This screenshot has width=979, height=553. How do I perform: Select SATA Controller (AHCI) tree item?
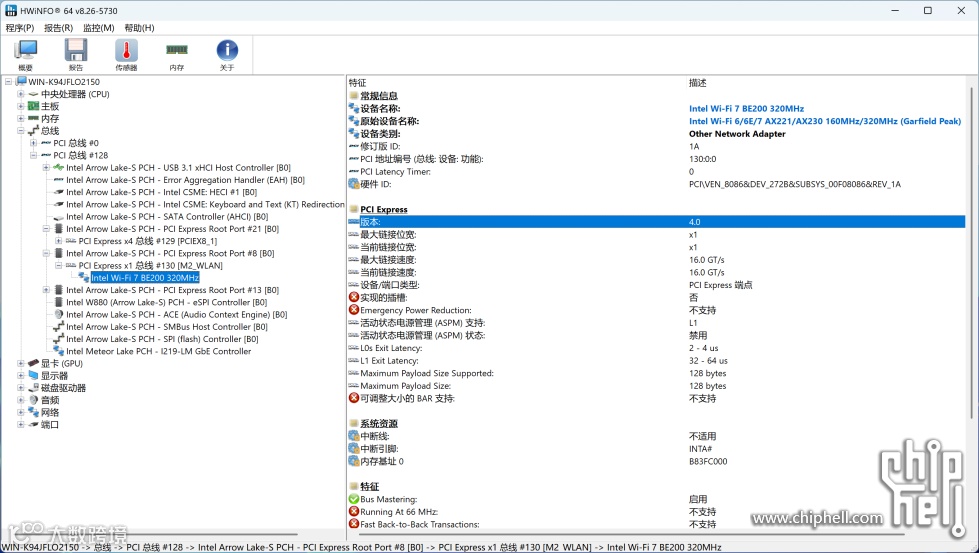pos(167,217)
